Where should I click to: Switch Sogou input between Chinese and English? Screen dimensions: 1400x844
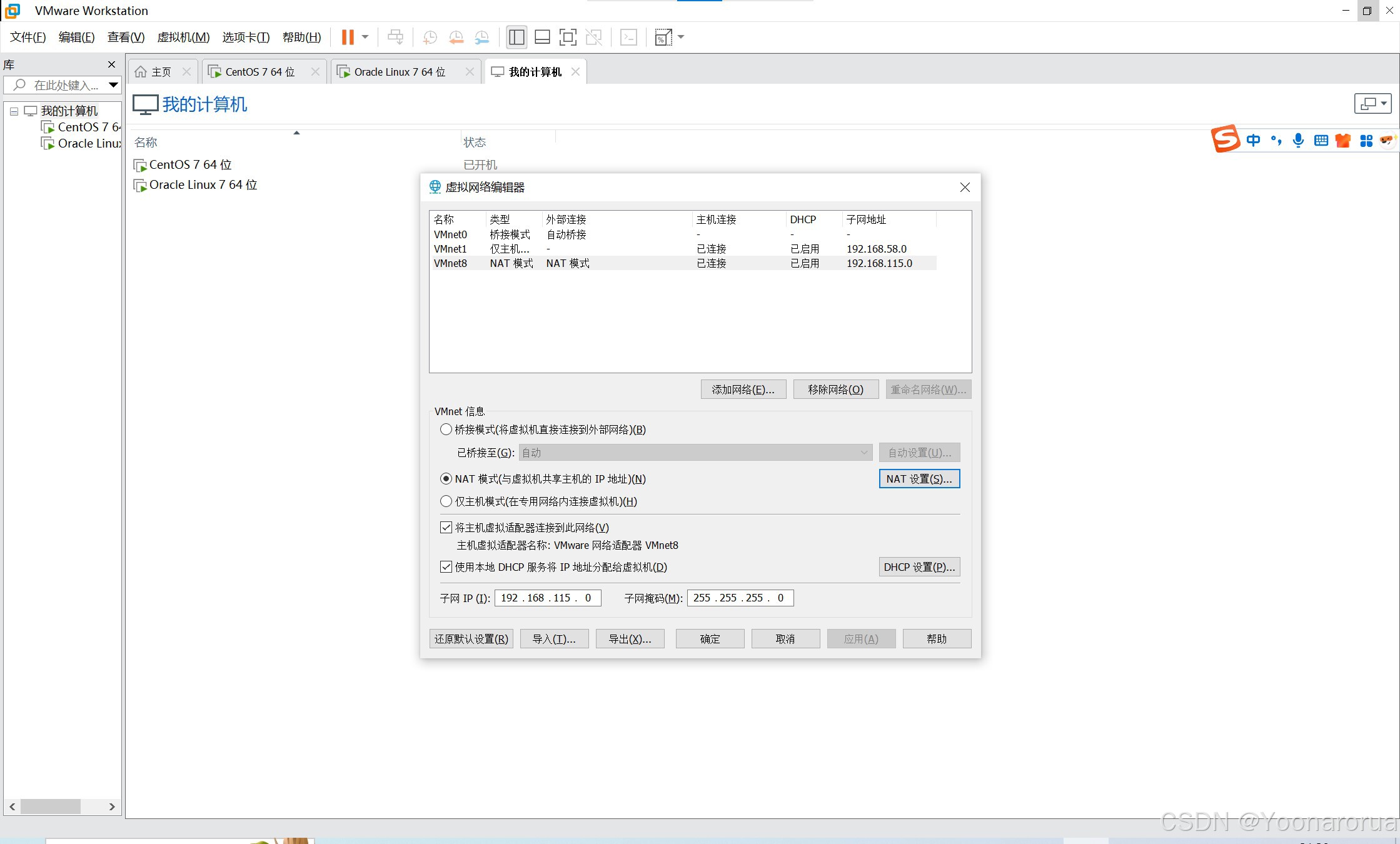coord(1254,140)
